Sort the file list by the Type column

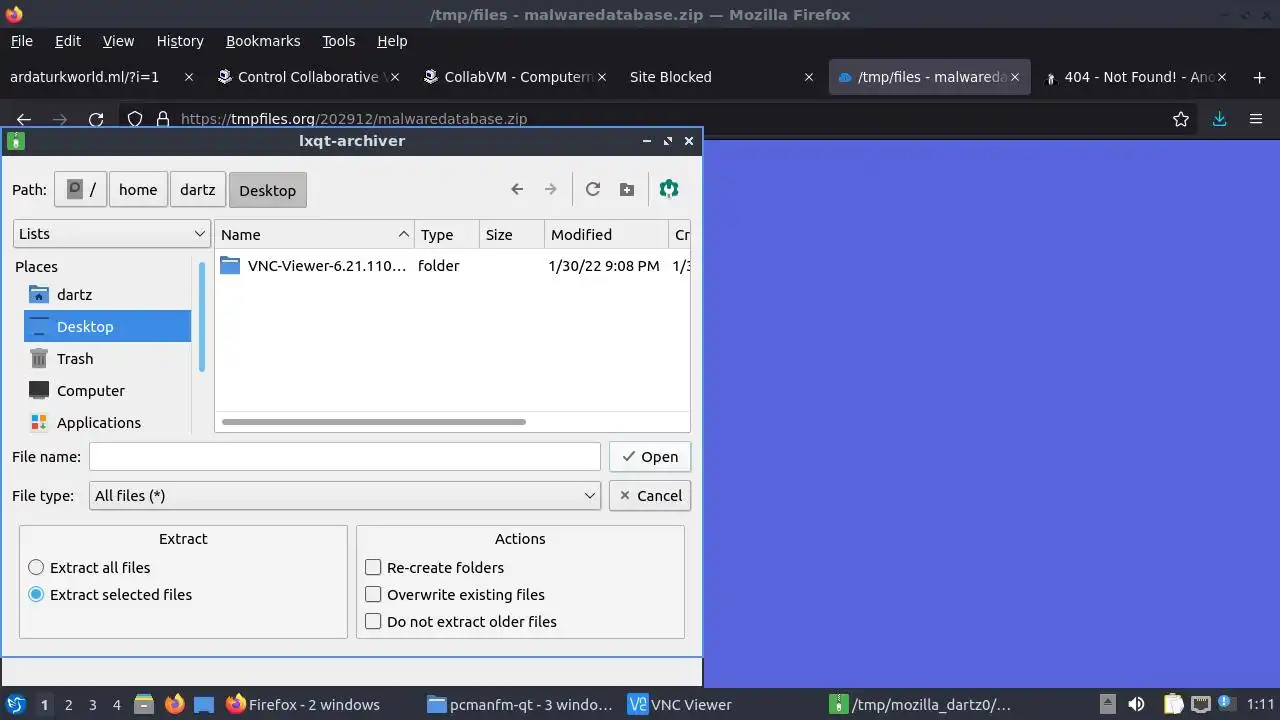[x=447, y=234]
